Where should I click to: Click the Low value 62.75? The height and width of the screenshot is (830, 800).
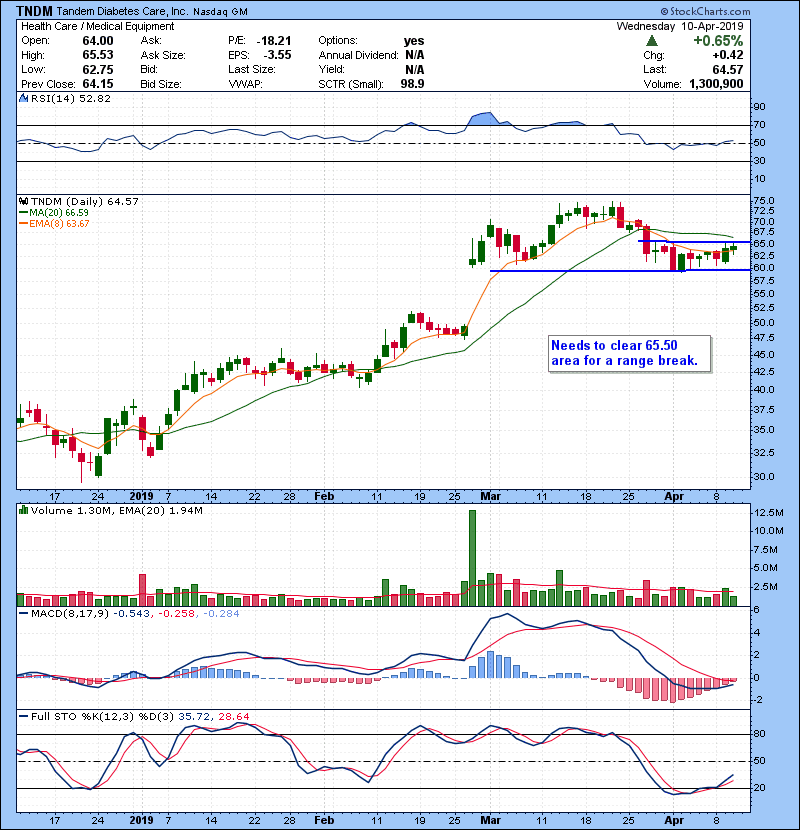(x=98, y=69)
